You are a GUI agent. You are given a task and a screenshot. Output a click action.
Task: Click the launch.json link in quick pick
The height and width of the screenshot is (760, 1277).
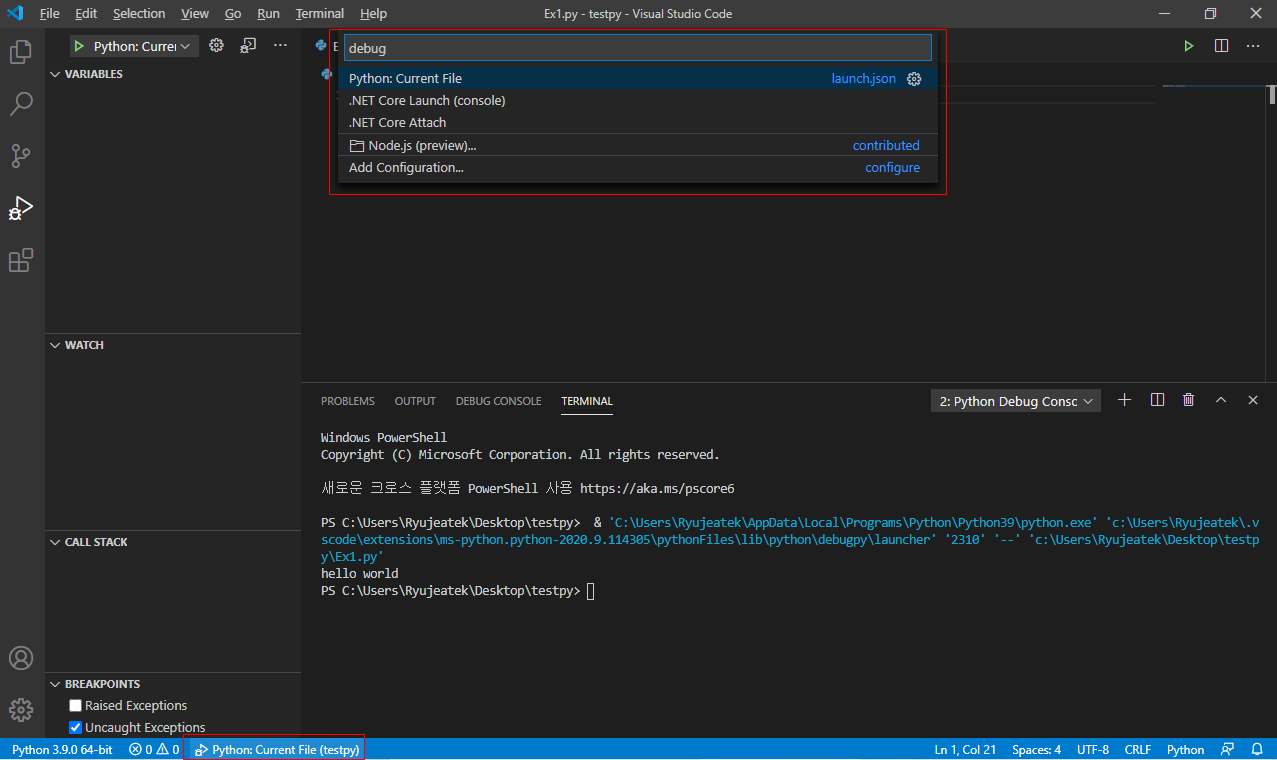pos(864,79)
